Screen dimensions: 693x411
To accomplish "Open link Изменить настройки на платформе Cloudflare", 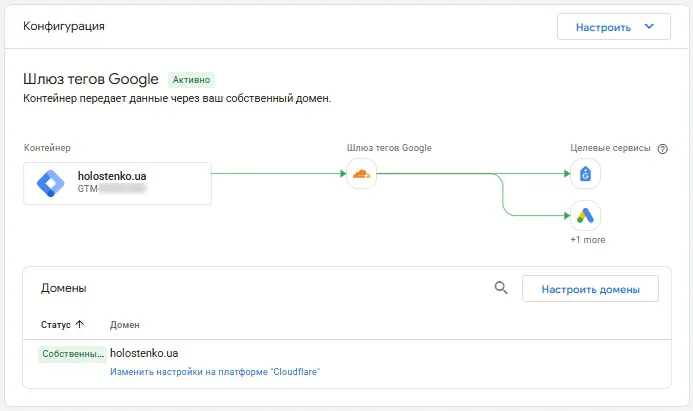I will [x=215, y=372].
